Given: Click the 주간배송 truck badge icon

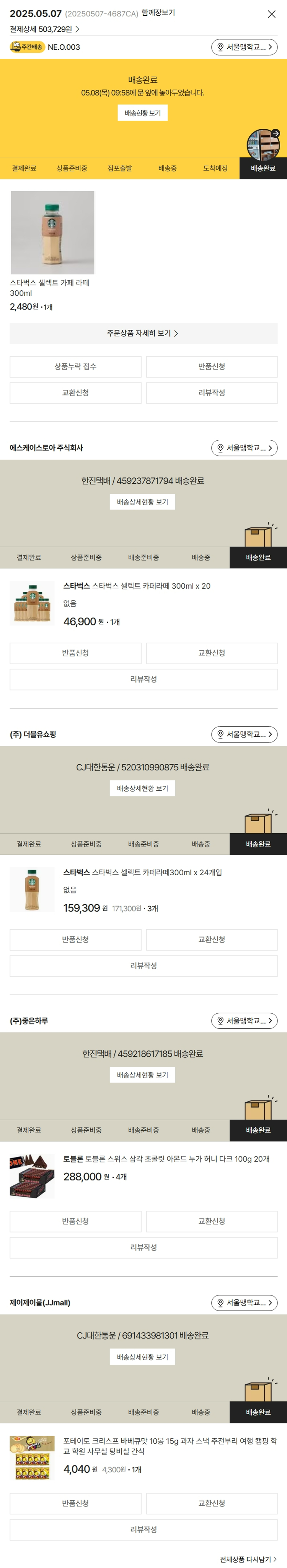Looking at the screenshot, I should 28,47.
